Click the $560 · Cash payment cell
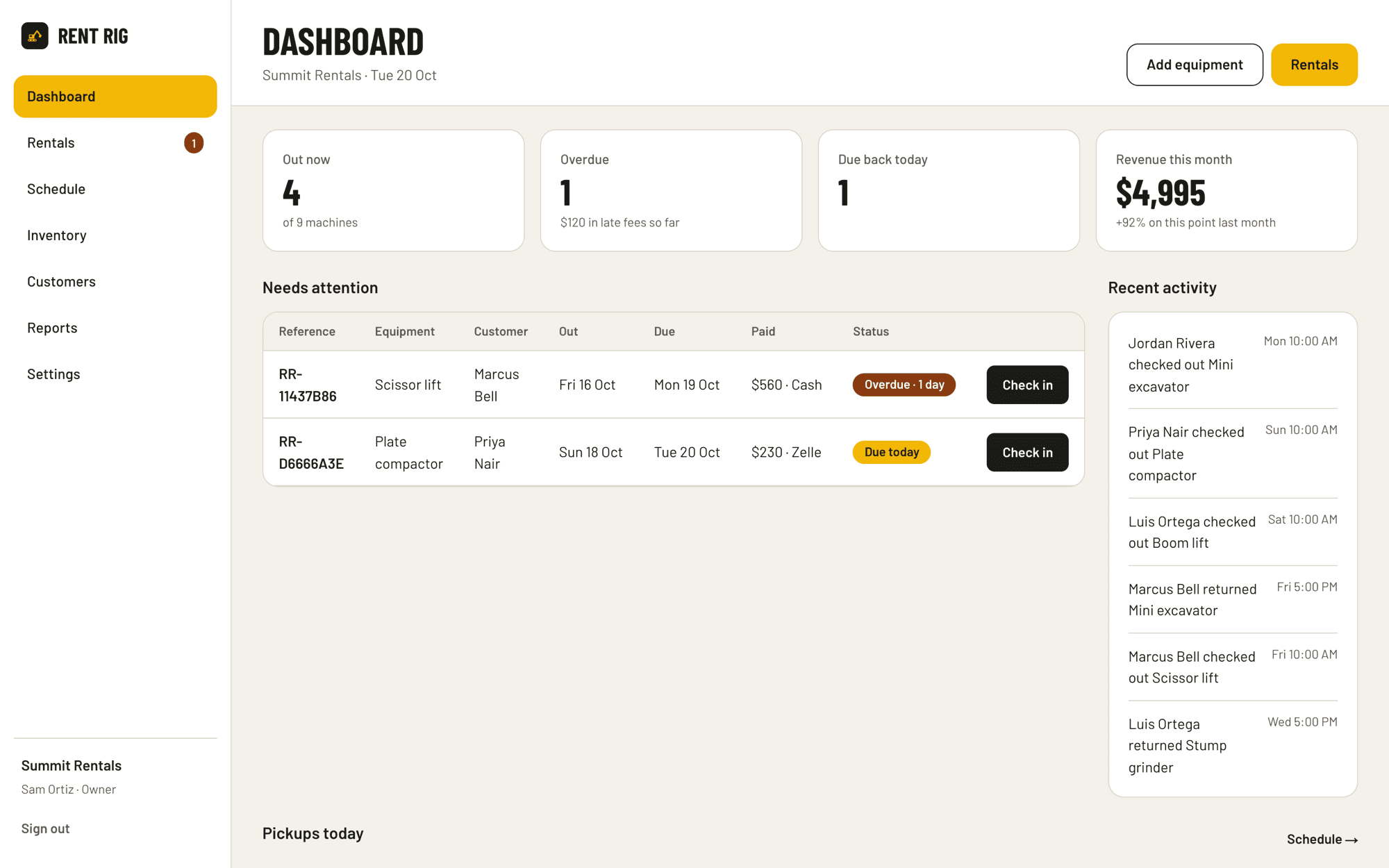Viewport: 1389px width, 868px height. (786, 385)
